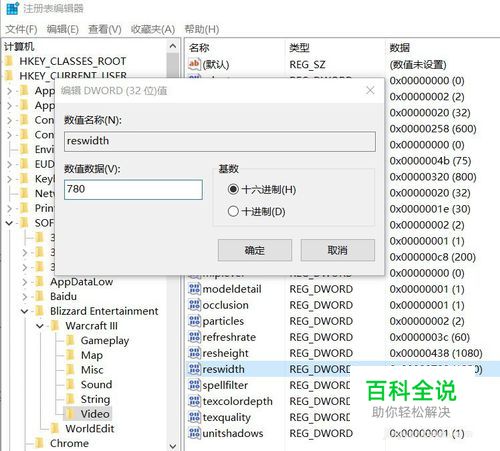Select the texcolordepth value name
The image size is (500, 451).
[x=237, y=401]
